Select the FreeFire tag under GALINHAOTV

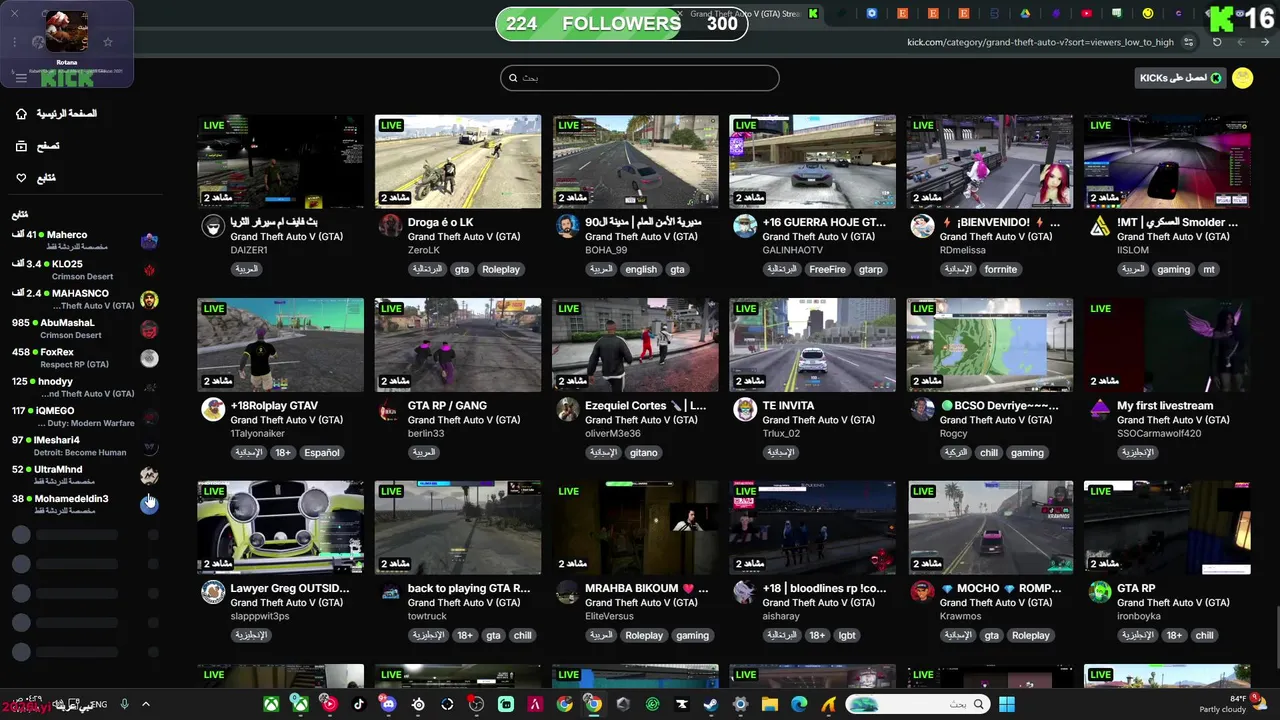[827, 269]
